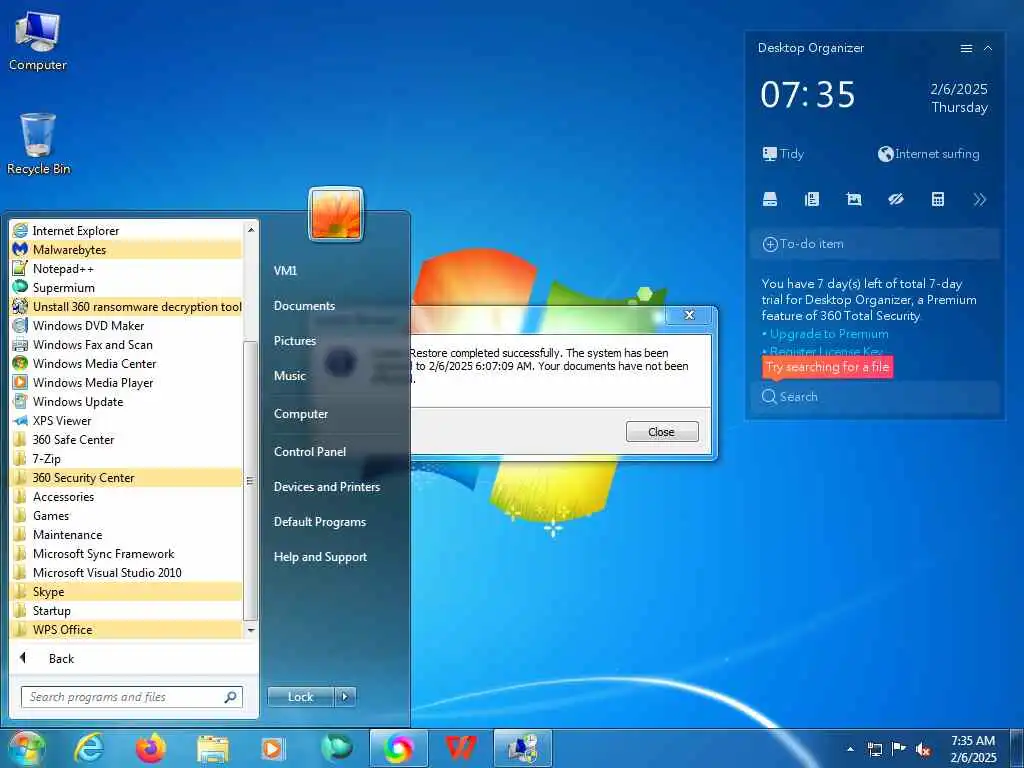Click the Desktop Organizer Search field
Image resolution: width=1024 pixels, height=768 pixels.
(x=875, y=396)
